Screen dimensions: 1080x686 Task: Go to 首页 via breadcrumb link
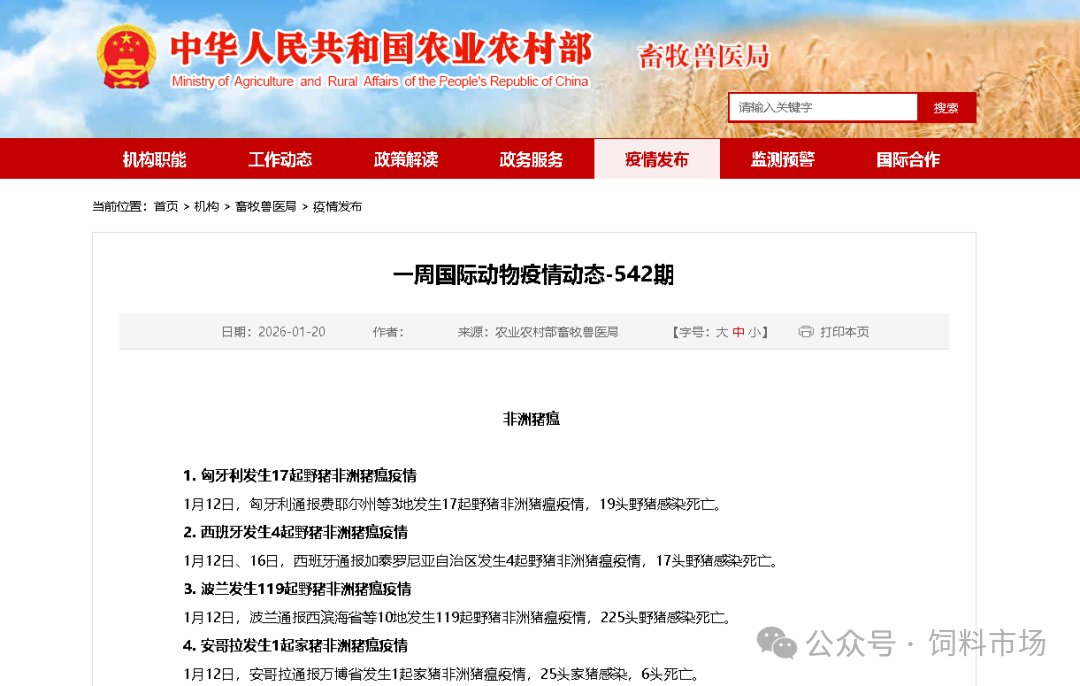click(165, 207)
